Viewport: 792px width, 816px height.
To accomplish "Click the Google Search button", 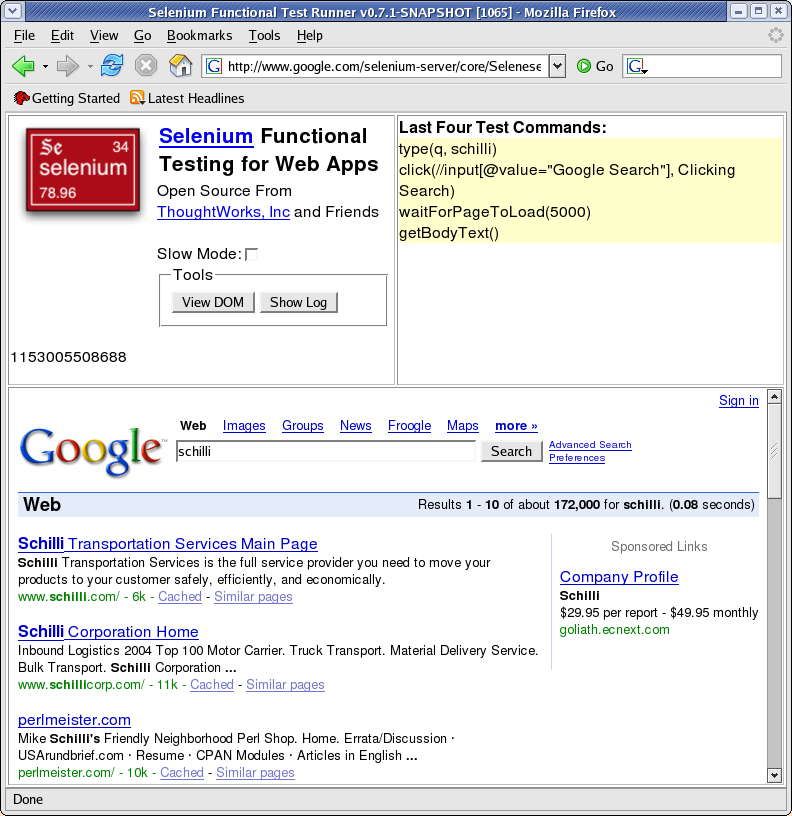I will point(512,451).
